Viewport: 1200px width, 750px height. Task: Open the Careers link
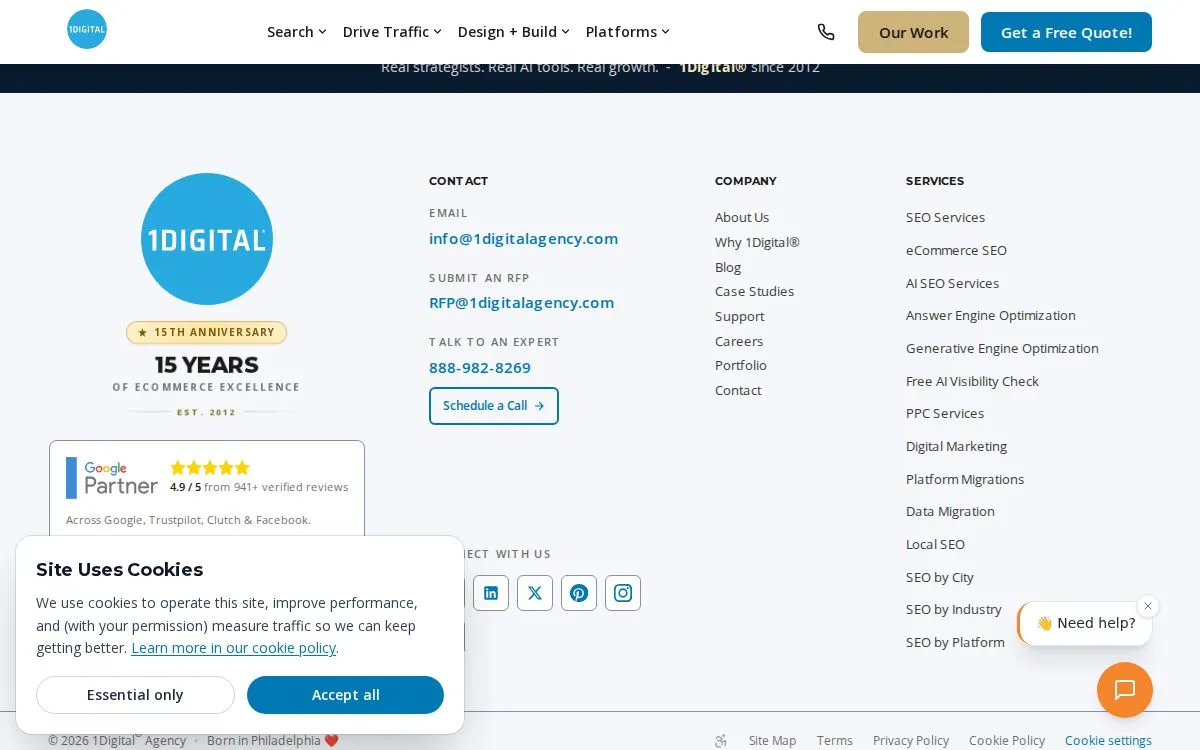coord(739,342)
